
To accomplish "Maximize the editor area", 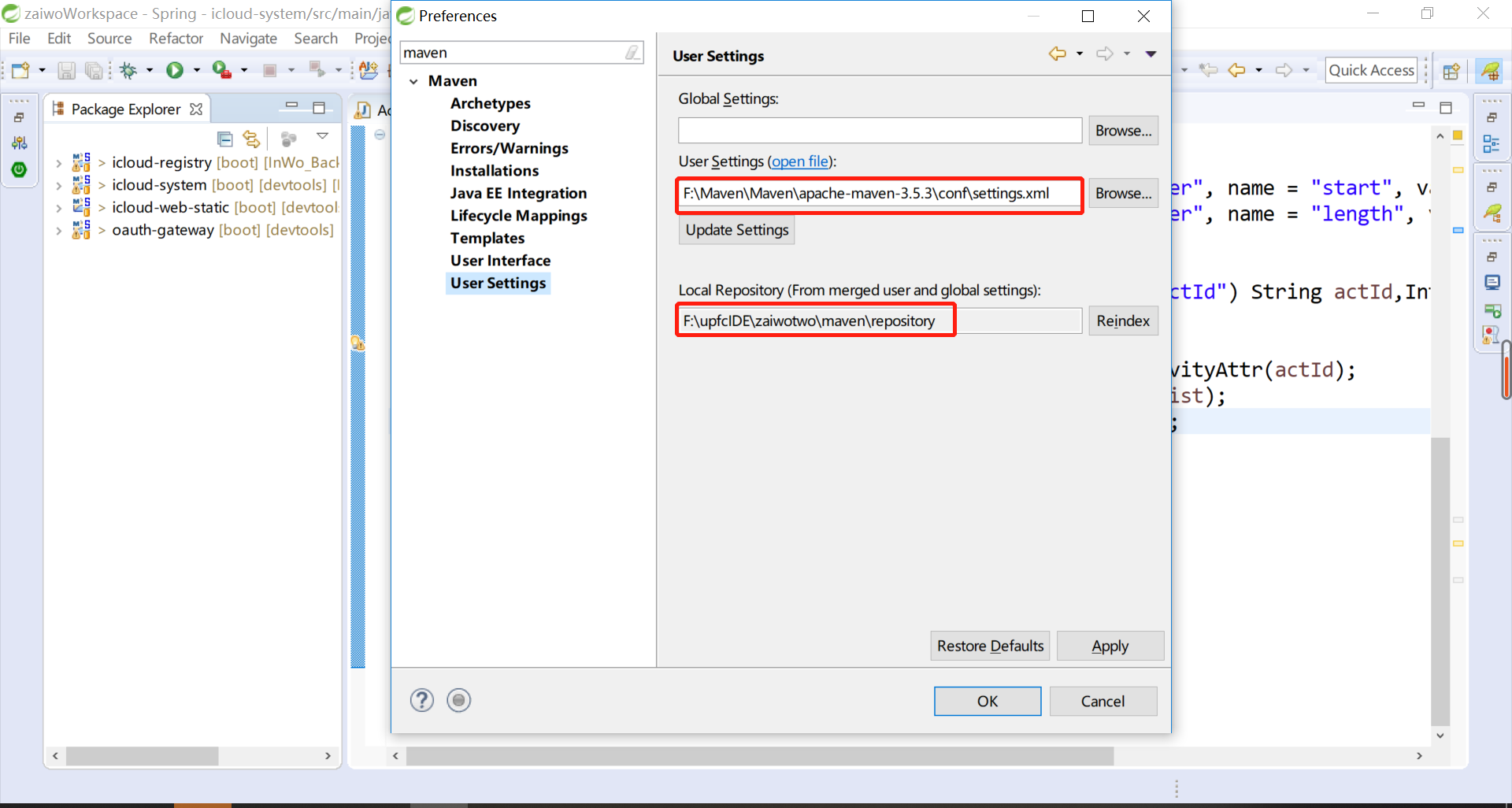I will 1446,108.
